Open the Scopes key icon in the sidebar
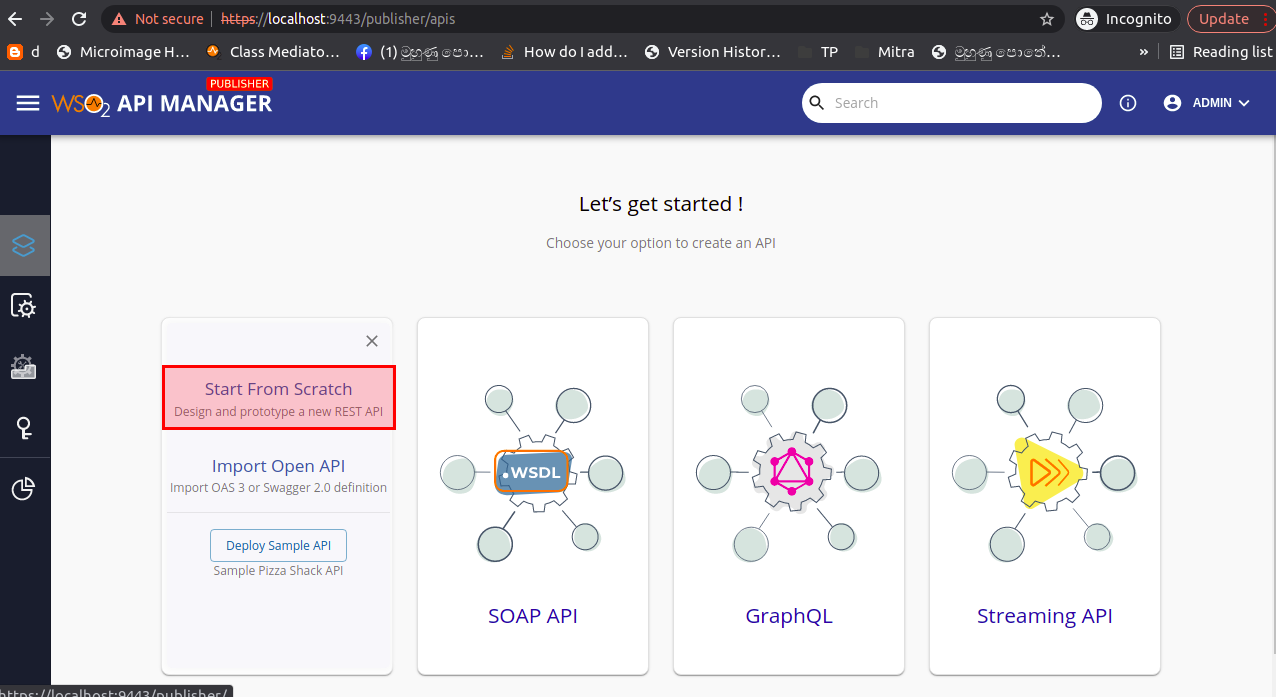The image size is (1276, 697). (x=24, y=428)
